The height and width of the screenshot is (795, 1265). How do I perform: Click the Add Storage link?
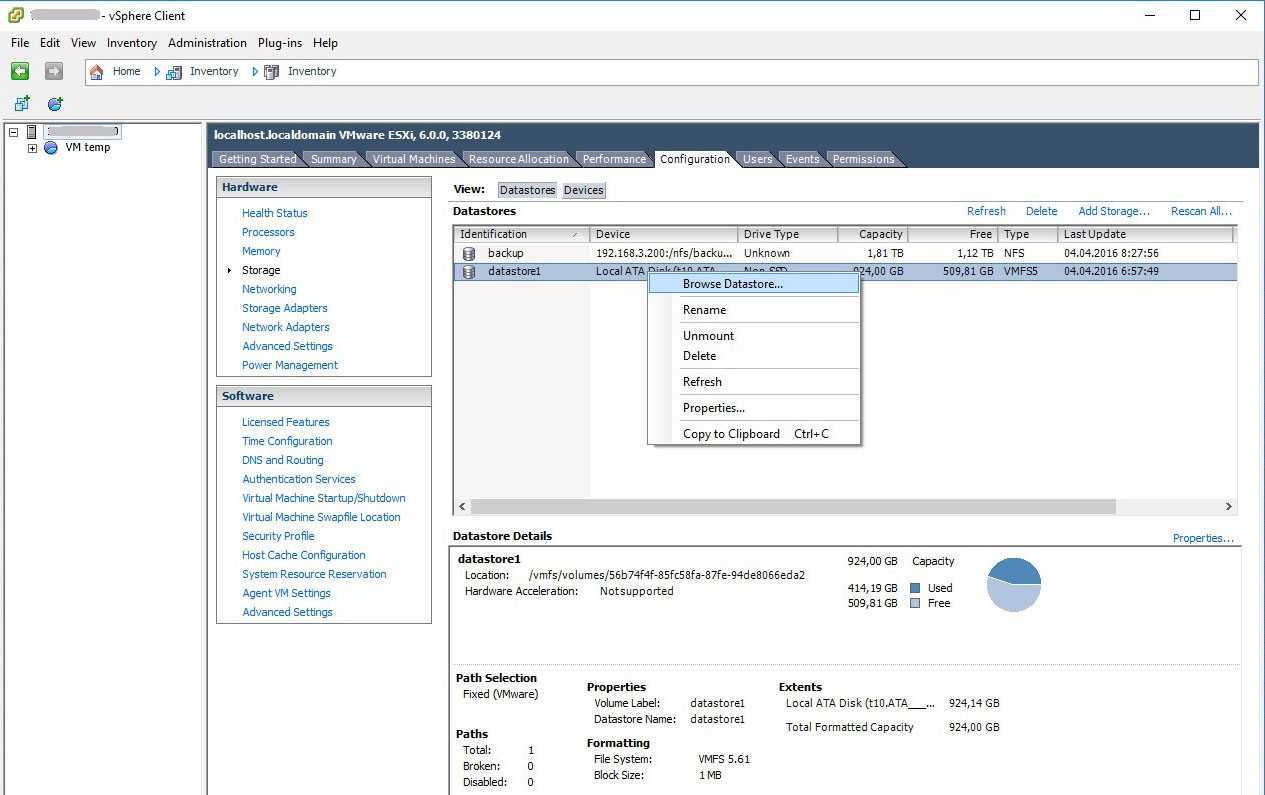(x=1113, y=211)
